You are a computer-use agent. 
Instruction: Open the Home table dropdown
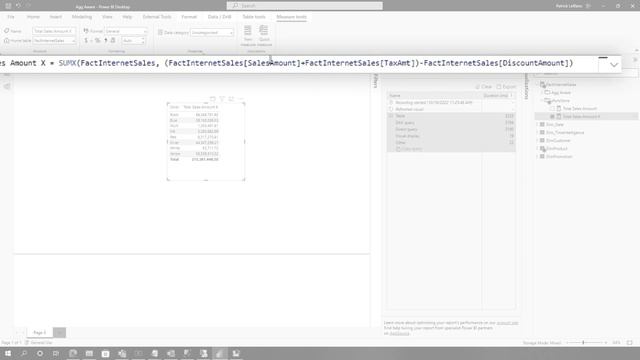[x=54, y=40]
